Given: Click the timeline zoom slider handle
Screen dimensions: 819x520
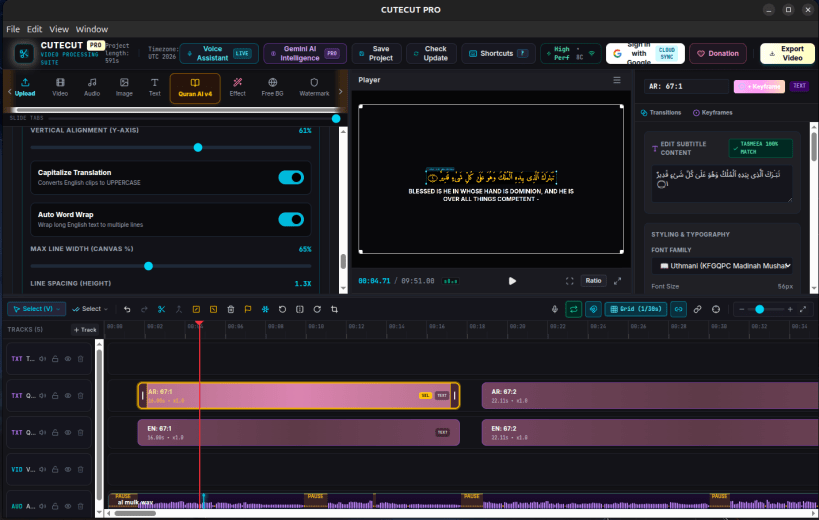Looking at the screenshot, I should pos(759,309).
